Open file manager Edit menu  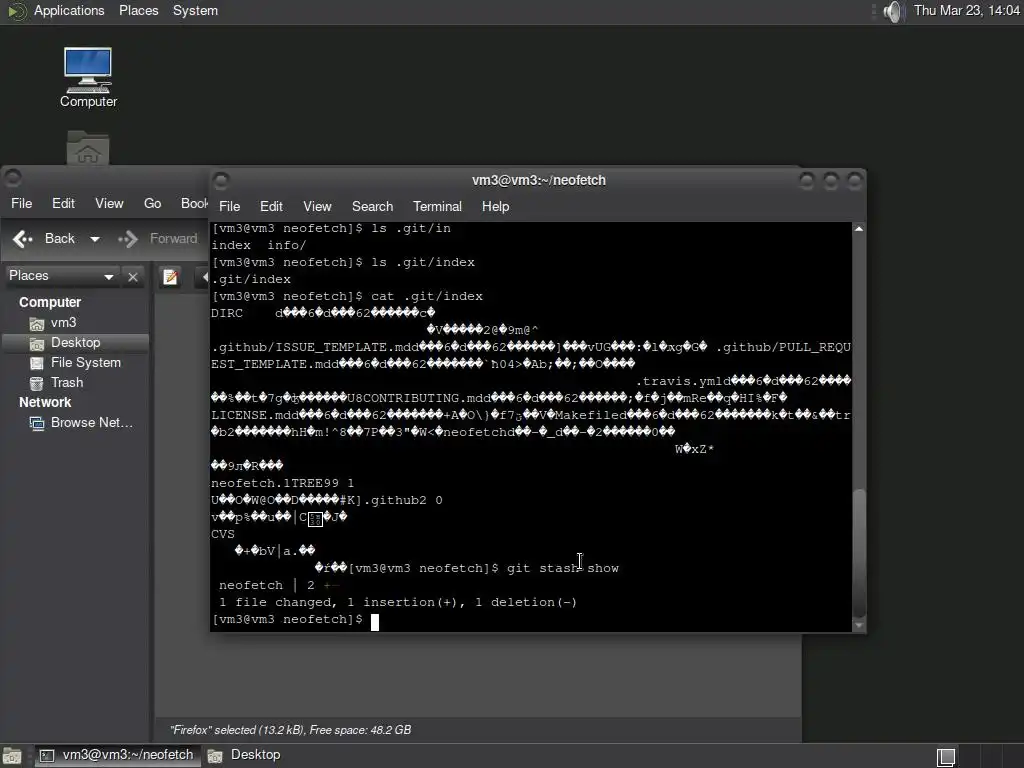[63, 204]
